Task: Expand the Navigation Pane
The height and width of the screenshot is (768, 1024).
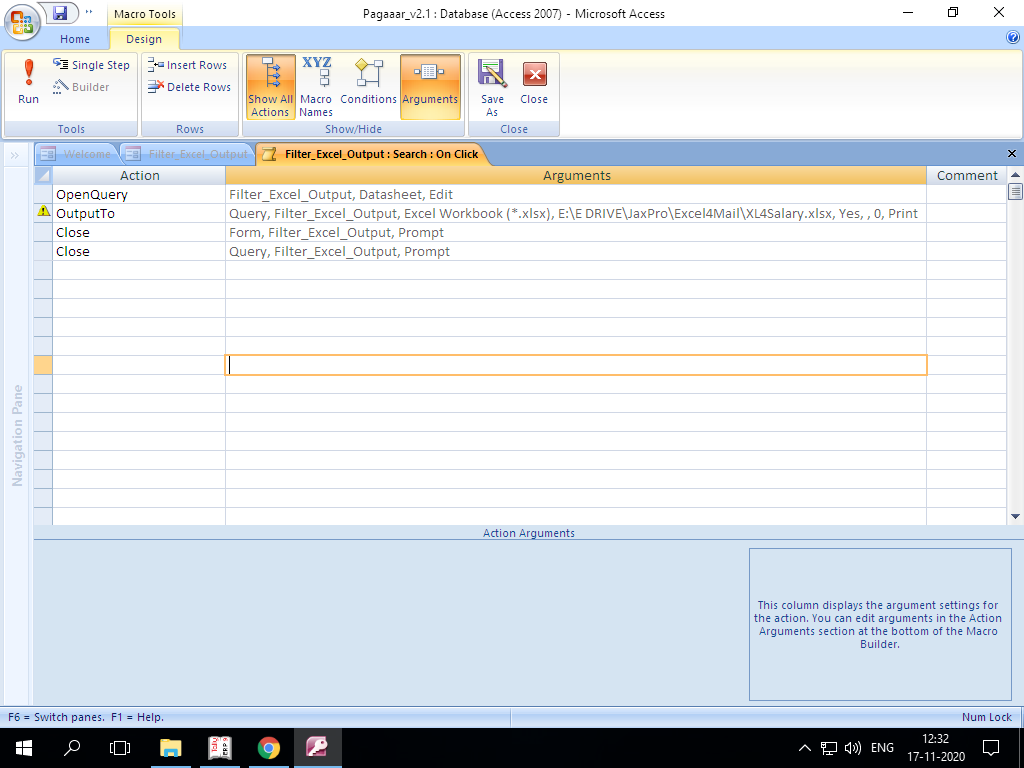Action: click(x=15, y=154)
